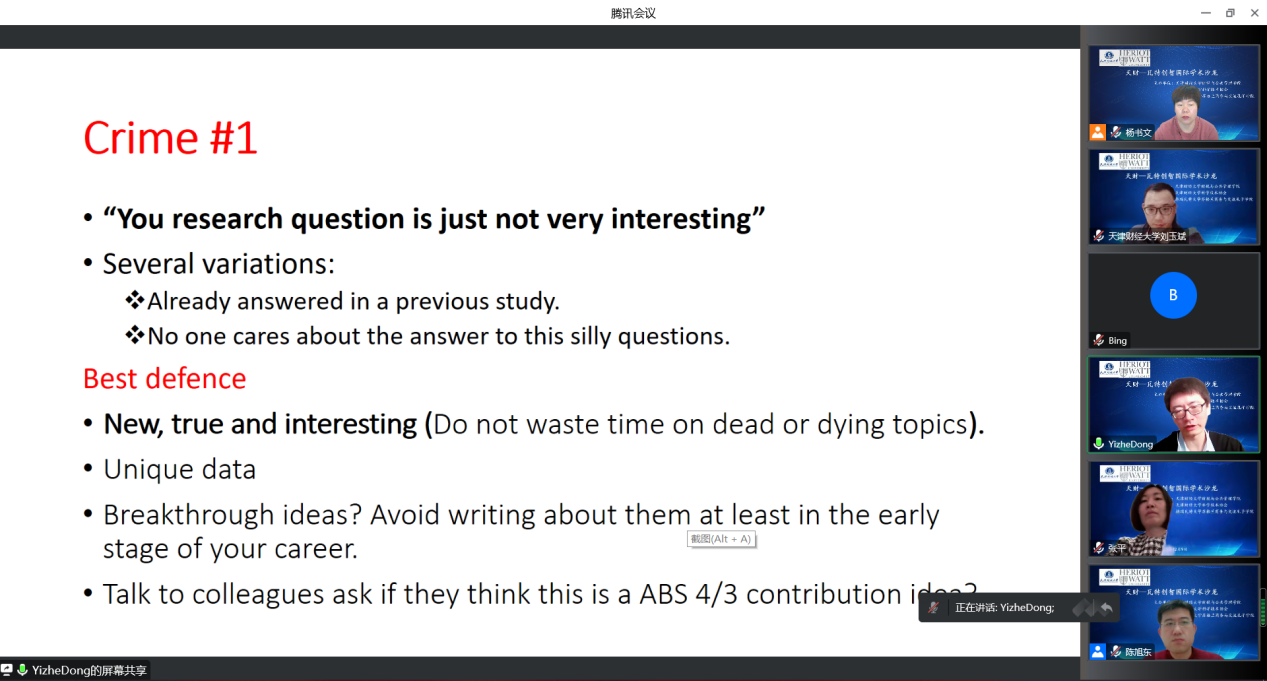Click the 腾讯会议 window title
Image resolution: width=1267 pixels, height=681 pixels.
633,13
